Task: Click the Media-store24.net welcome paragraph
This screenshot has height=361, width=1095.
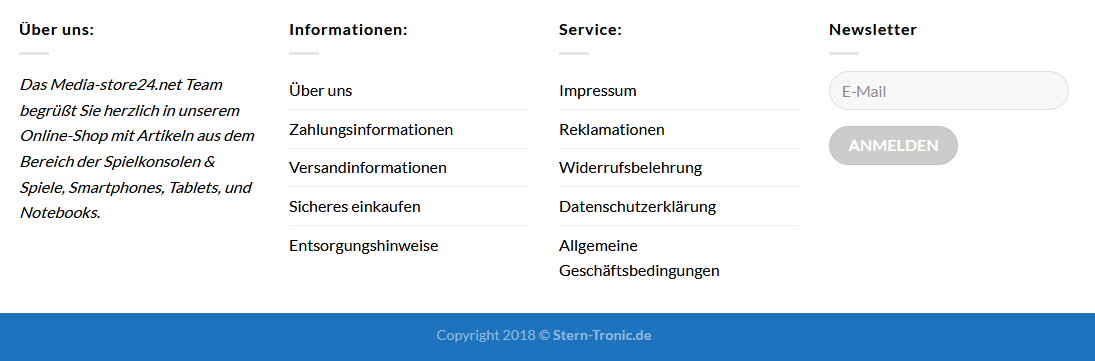Action: [x=137, y=149]
